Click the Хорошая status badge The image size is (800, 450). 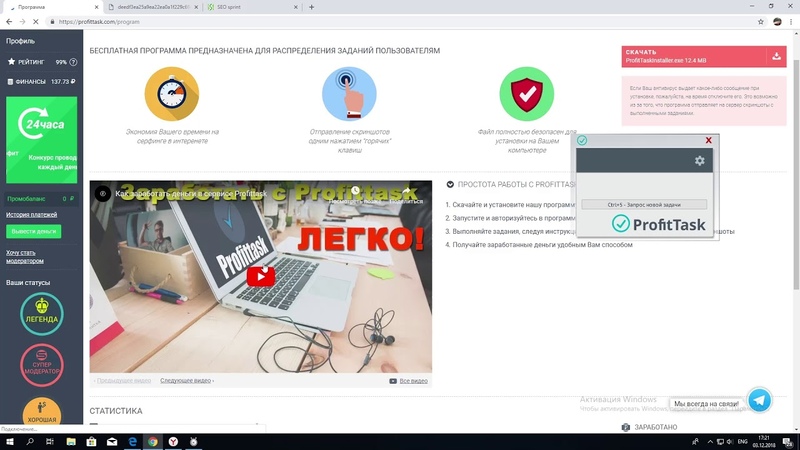(x=42, y=411)
